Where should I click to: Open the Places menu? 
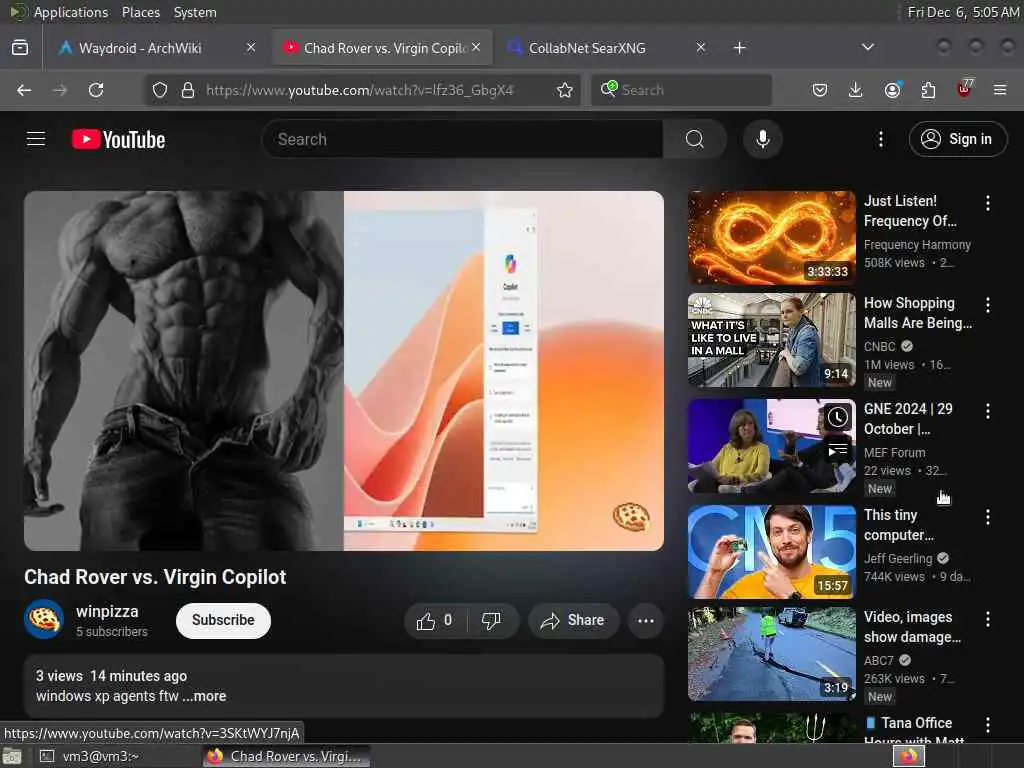(x=140, y=12)
